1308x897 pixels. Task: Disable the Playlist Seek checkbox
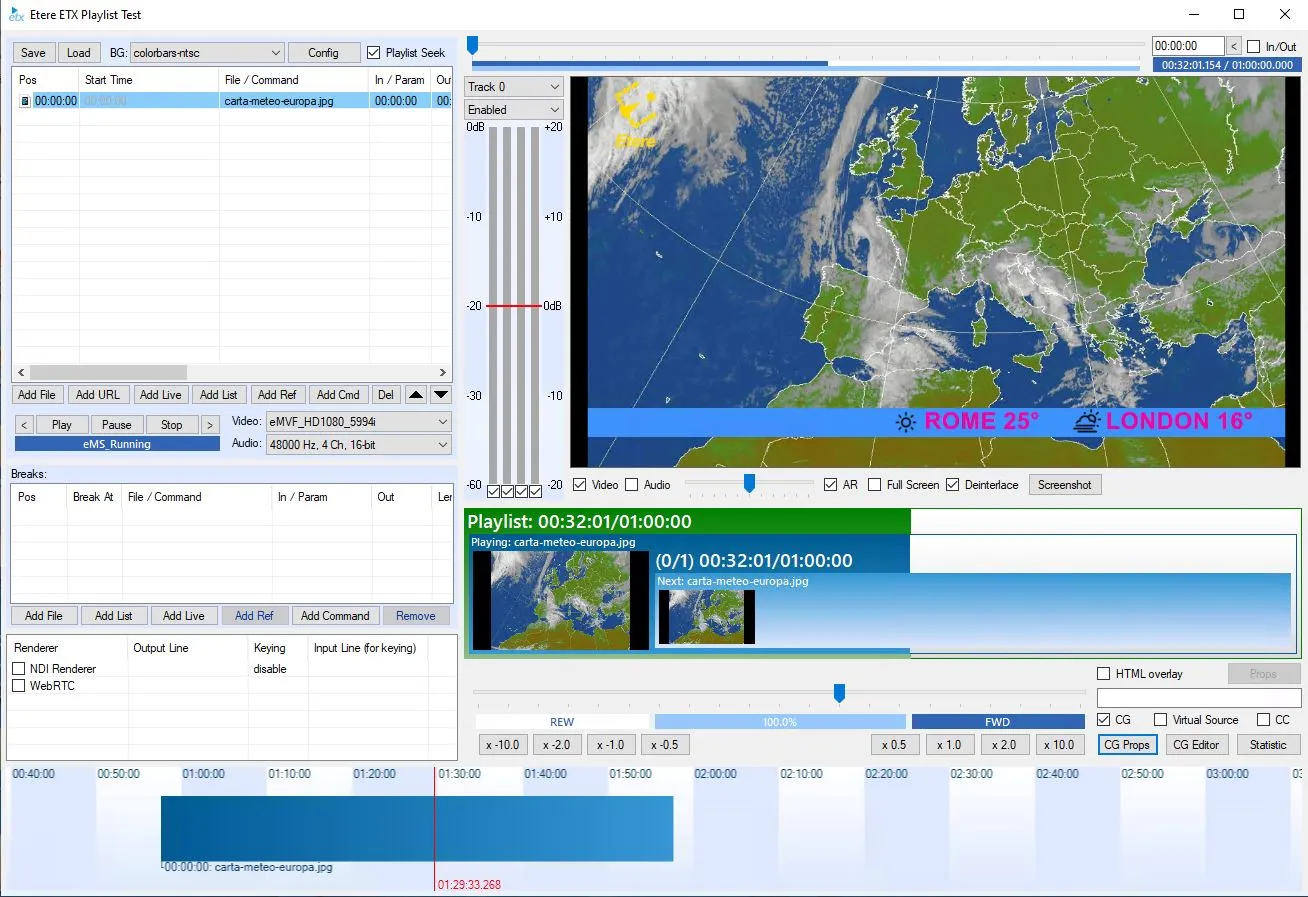pos(374,53)
